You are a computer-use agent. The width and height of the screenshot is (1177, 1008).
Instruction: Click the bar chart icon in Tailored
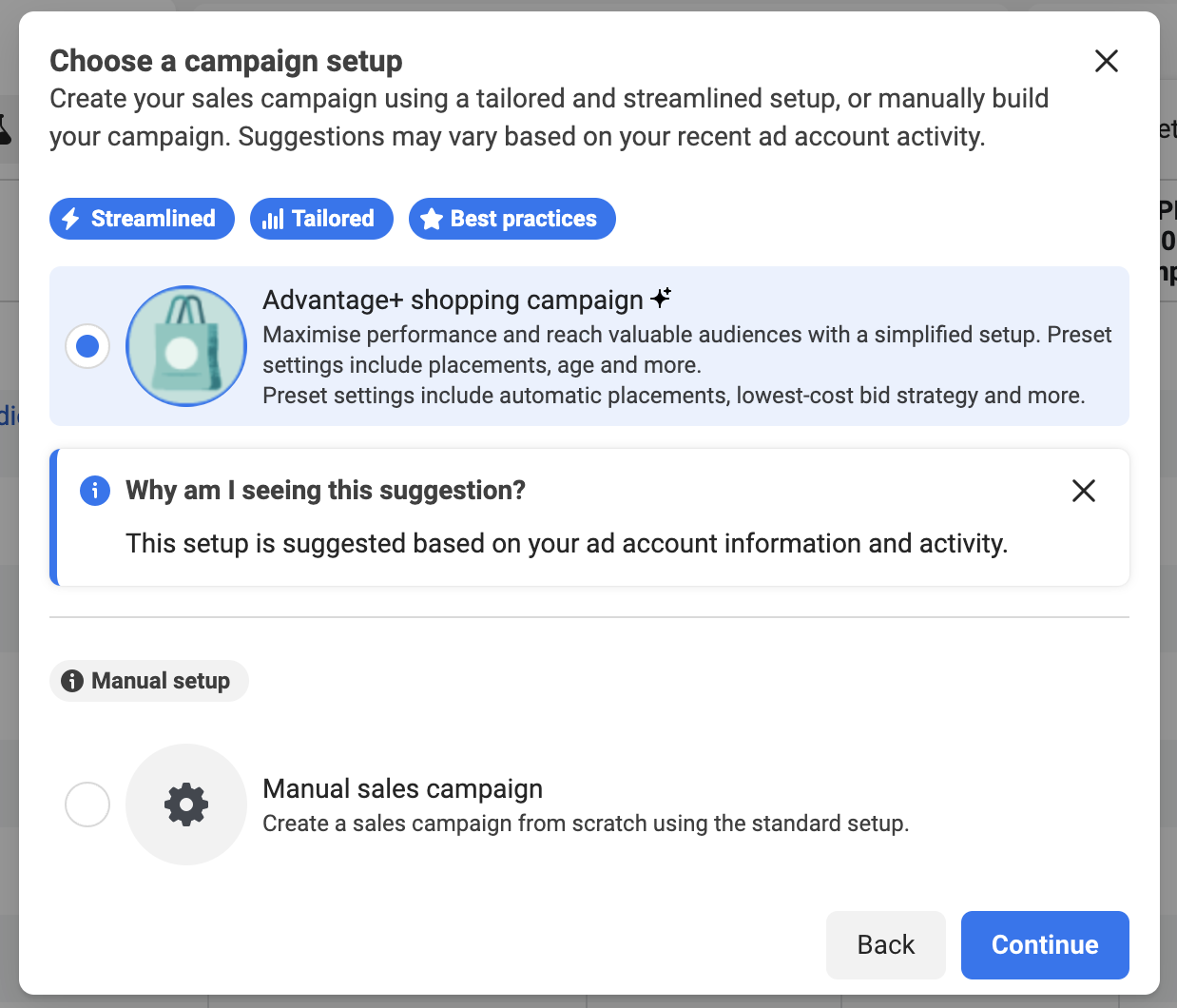(x=273, y=220)
